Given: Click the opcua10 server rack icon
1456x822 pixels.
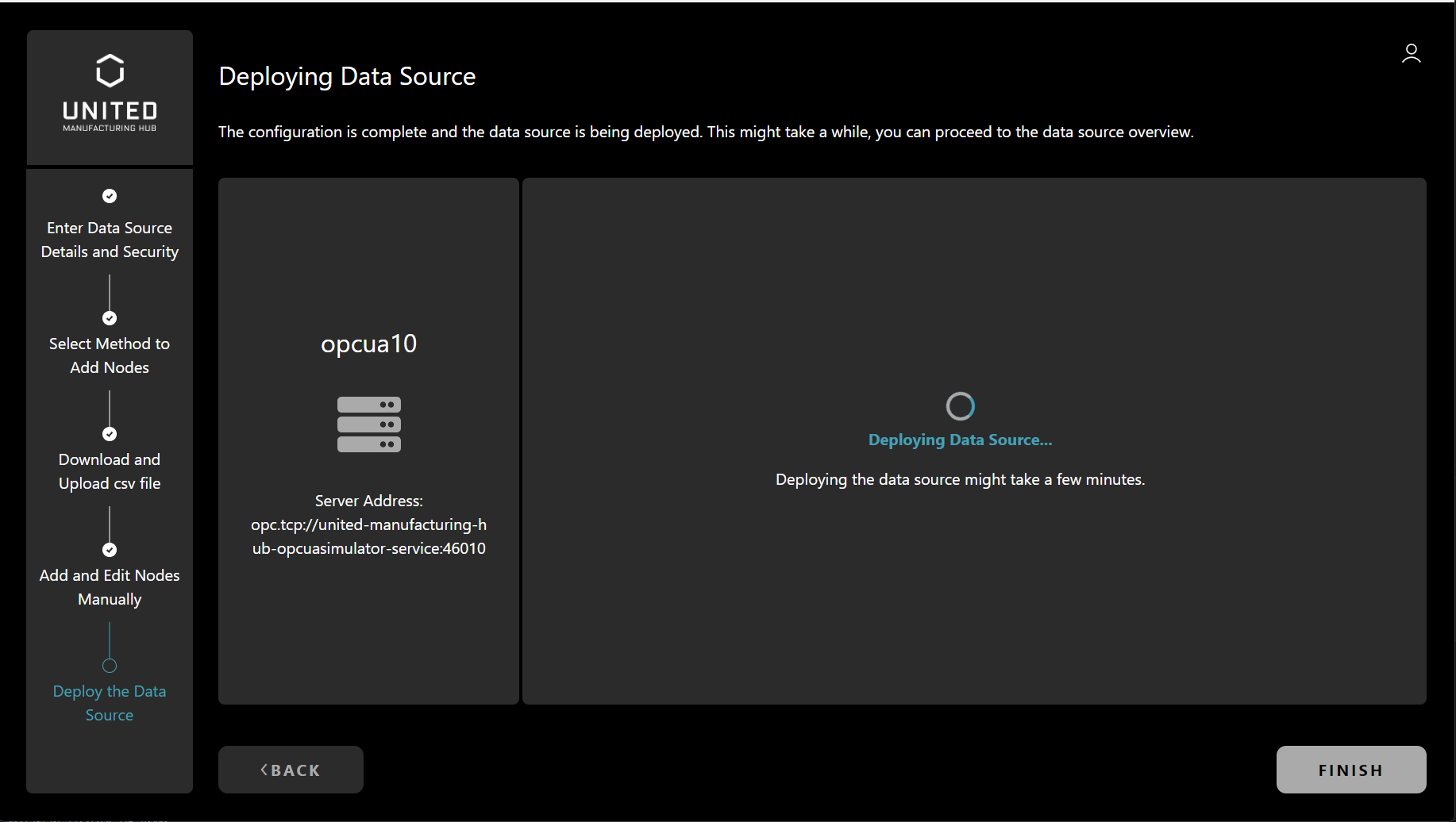Looking at the screenshot, I should (x=368, y=424).
